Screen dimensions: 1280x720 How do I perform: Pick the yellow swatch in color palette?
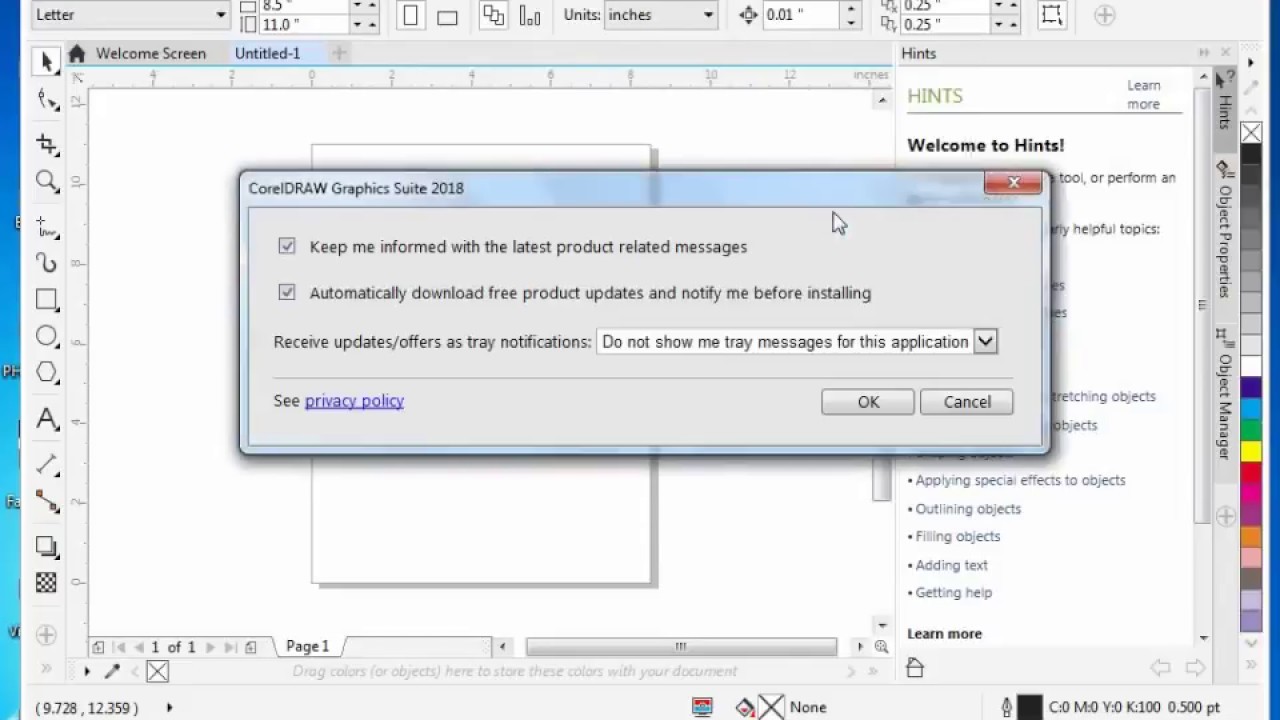(x=1251, y=451)
